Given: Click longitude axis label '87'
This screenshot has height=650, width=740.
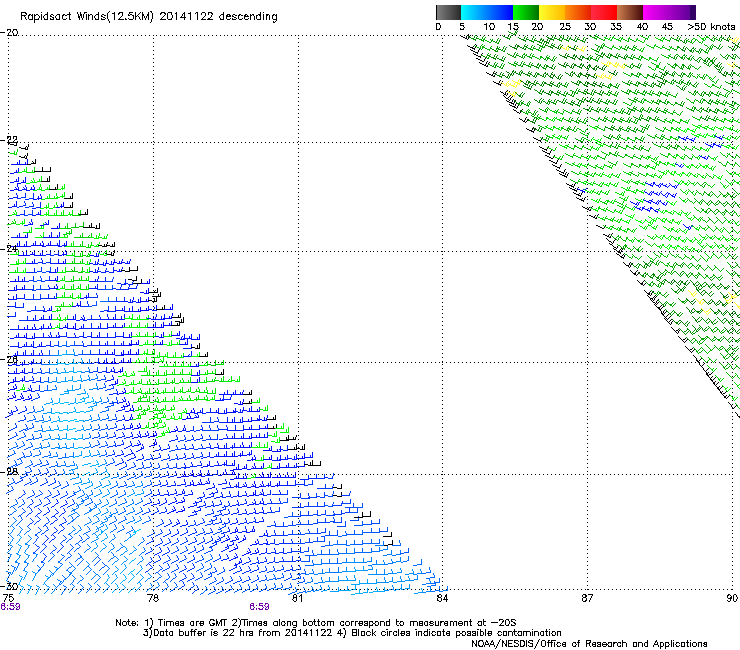Looking at the screenshot, I should pos(587,598).
